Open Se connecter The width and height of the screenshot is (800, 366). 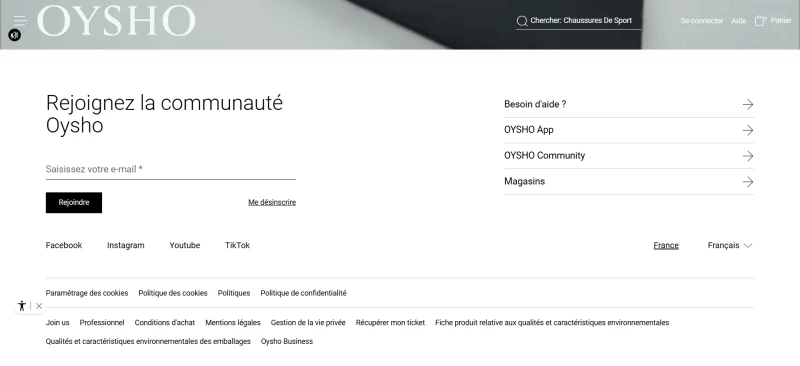[702, 21]
